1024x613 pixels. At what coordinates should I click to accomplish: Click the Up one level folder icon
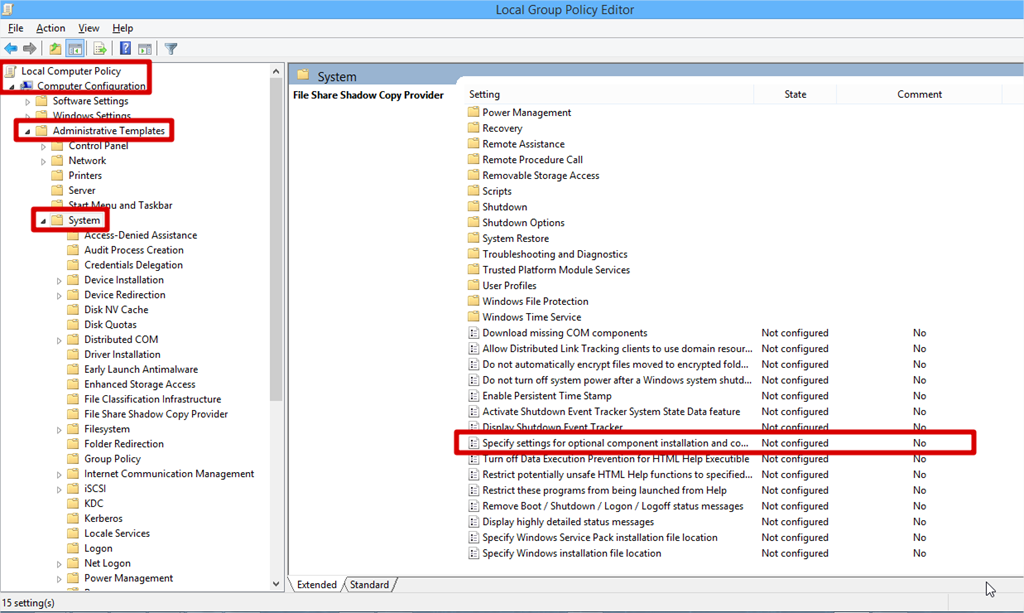coord(55,48)
